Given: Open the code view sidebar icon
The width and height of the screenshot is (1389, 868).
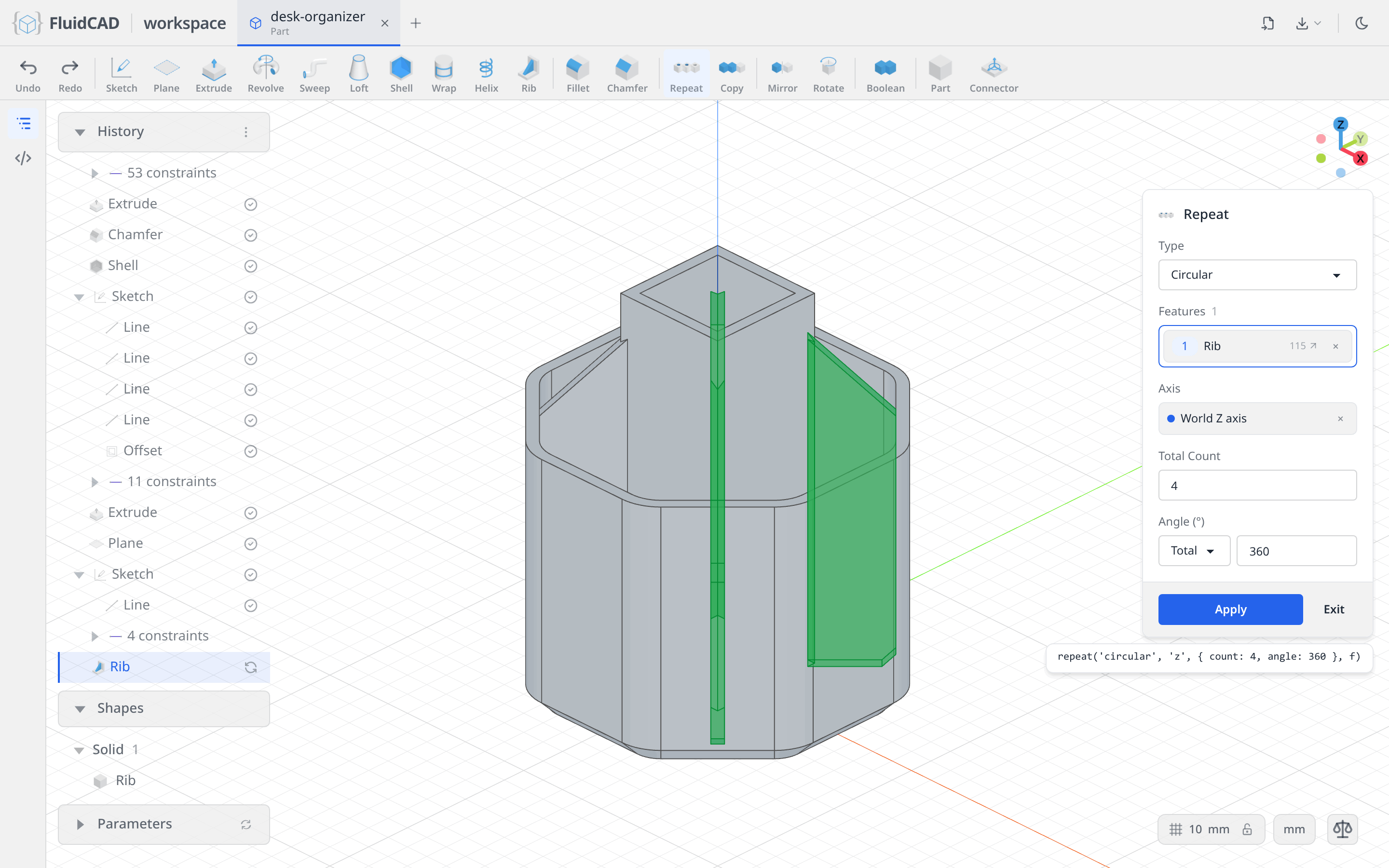Looking at the screenshot, I should [x=23, y=158].
